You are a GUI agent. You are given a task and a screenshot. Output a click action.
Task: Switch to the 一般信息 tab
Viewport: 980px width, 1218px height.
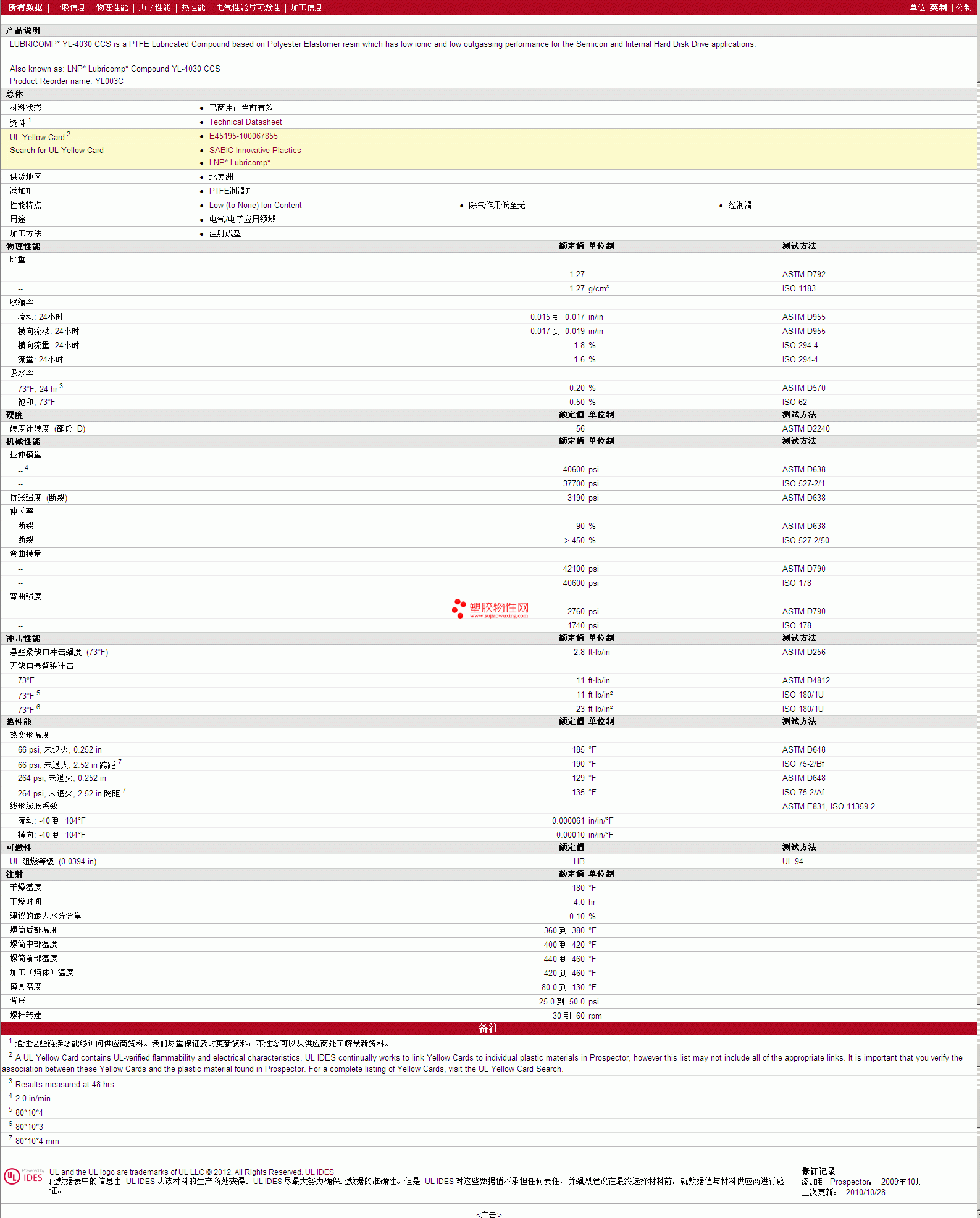click(x=70, y=7)
